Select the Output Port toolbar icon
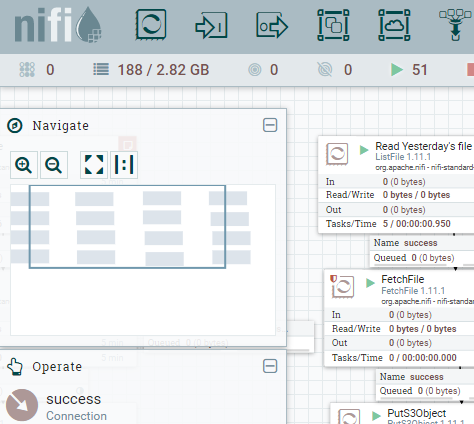 point(272,26)
